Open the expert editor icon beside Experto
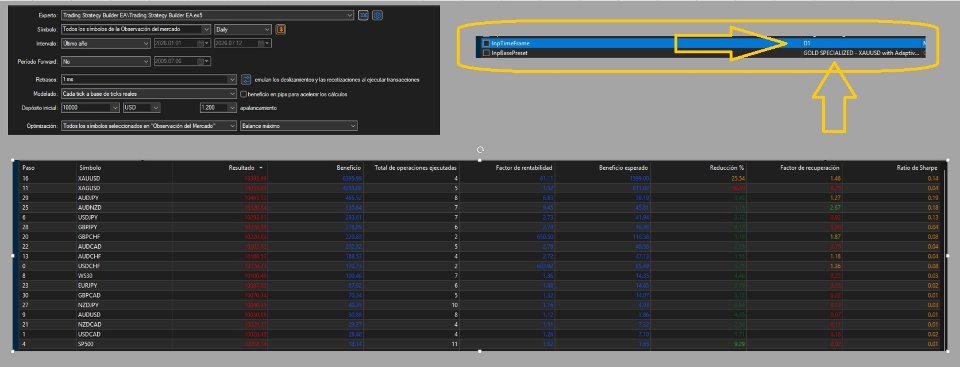Image resolution: width=960 pixels, height=367 pixels. coord(363,15)
